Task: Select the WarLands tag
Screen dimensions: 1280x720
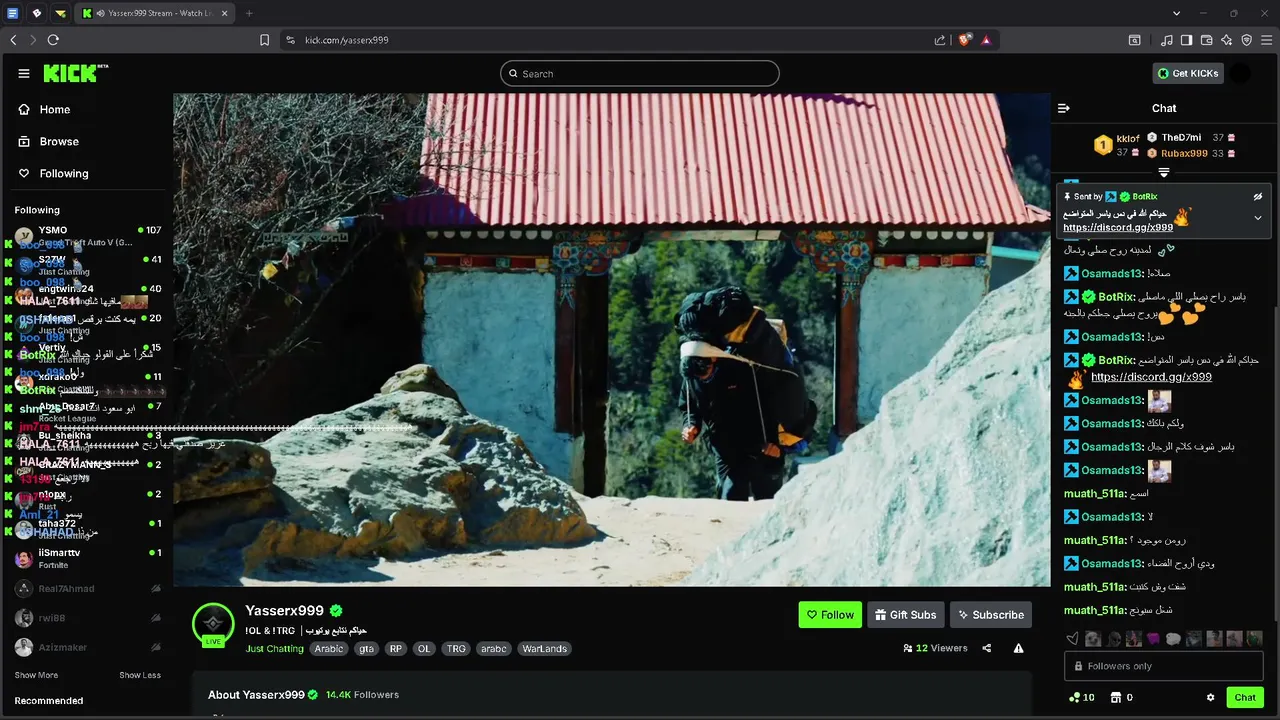Action: click(545, 648)
